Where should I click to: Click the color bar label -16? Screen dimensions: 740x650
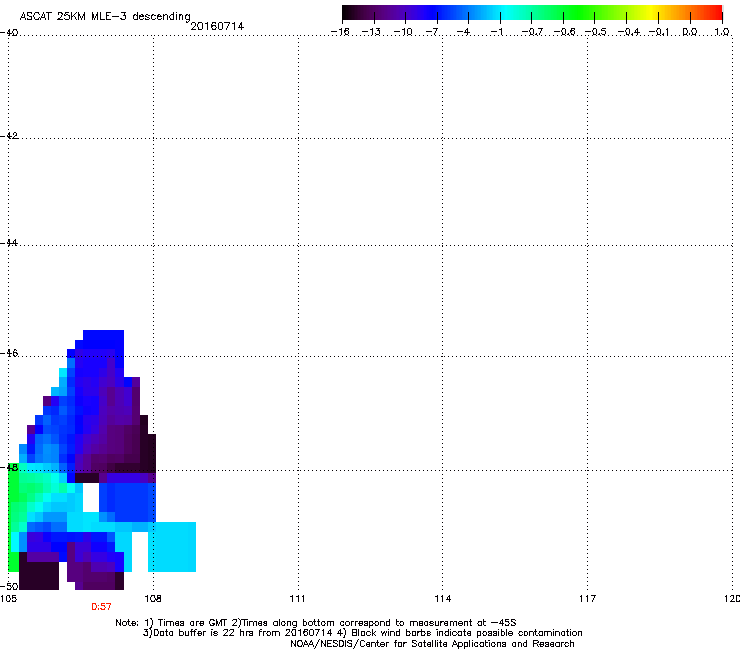point(340,32)
